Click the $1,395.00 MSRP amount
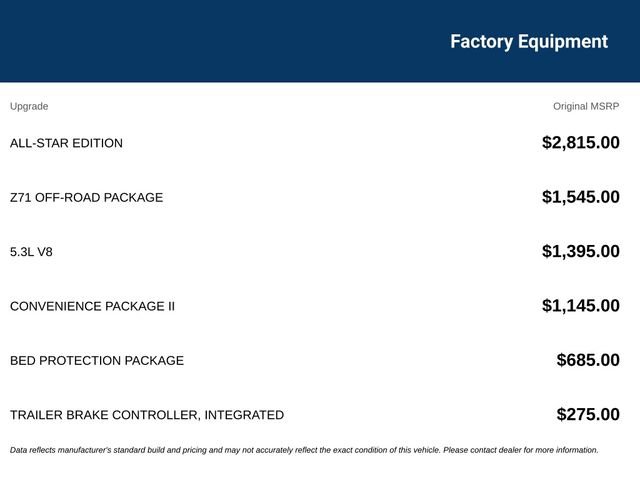640x480 pixels. (x=580, y=251)
